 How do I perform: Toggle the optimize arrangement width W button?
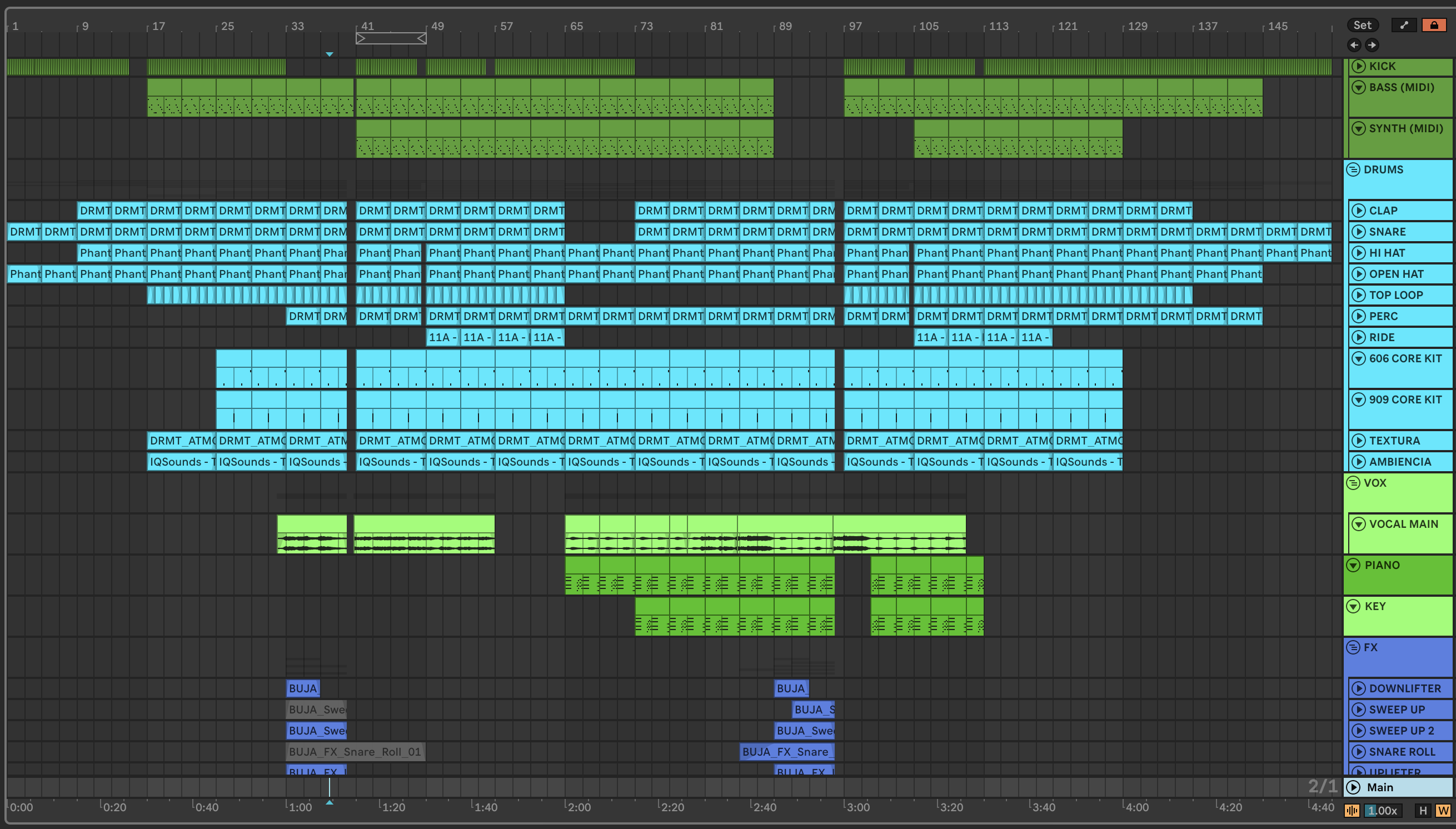1443,811
